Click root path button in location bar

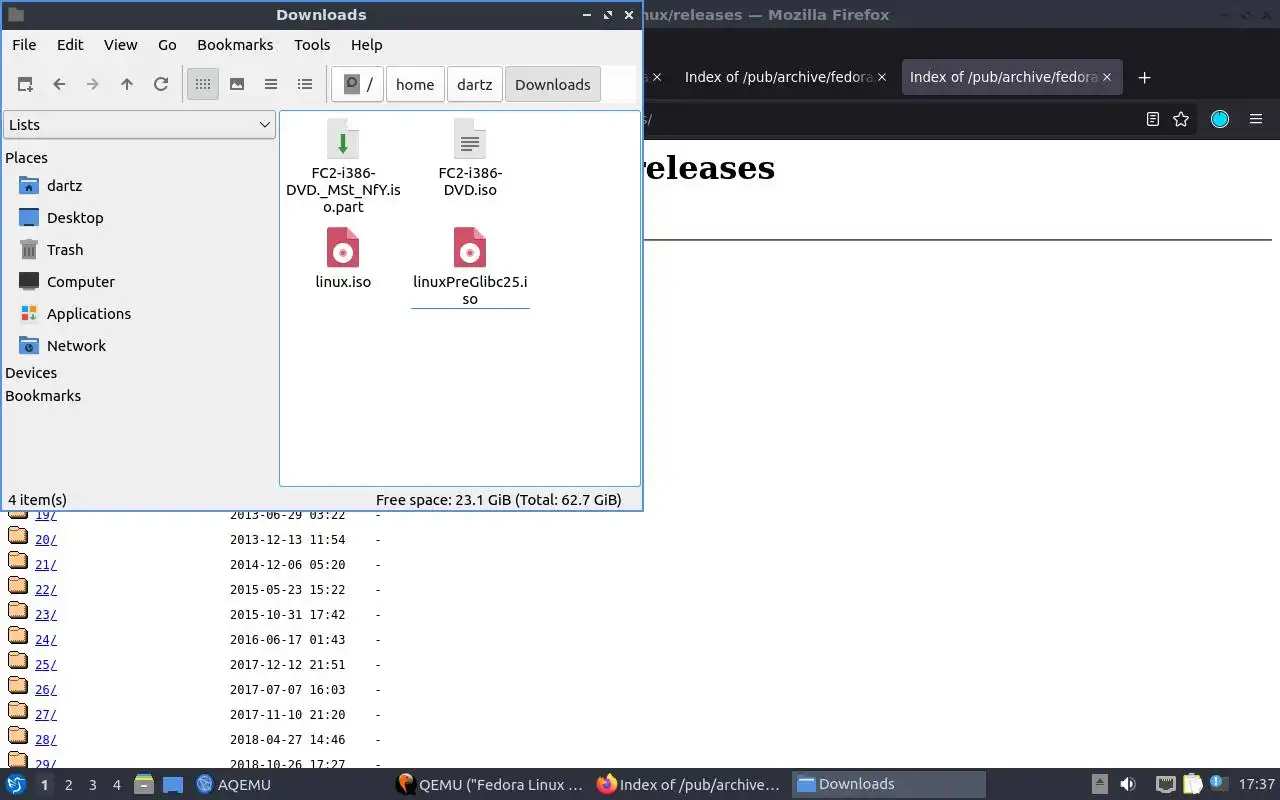358,85
